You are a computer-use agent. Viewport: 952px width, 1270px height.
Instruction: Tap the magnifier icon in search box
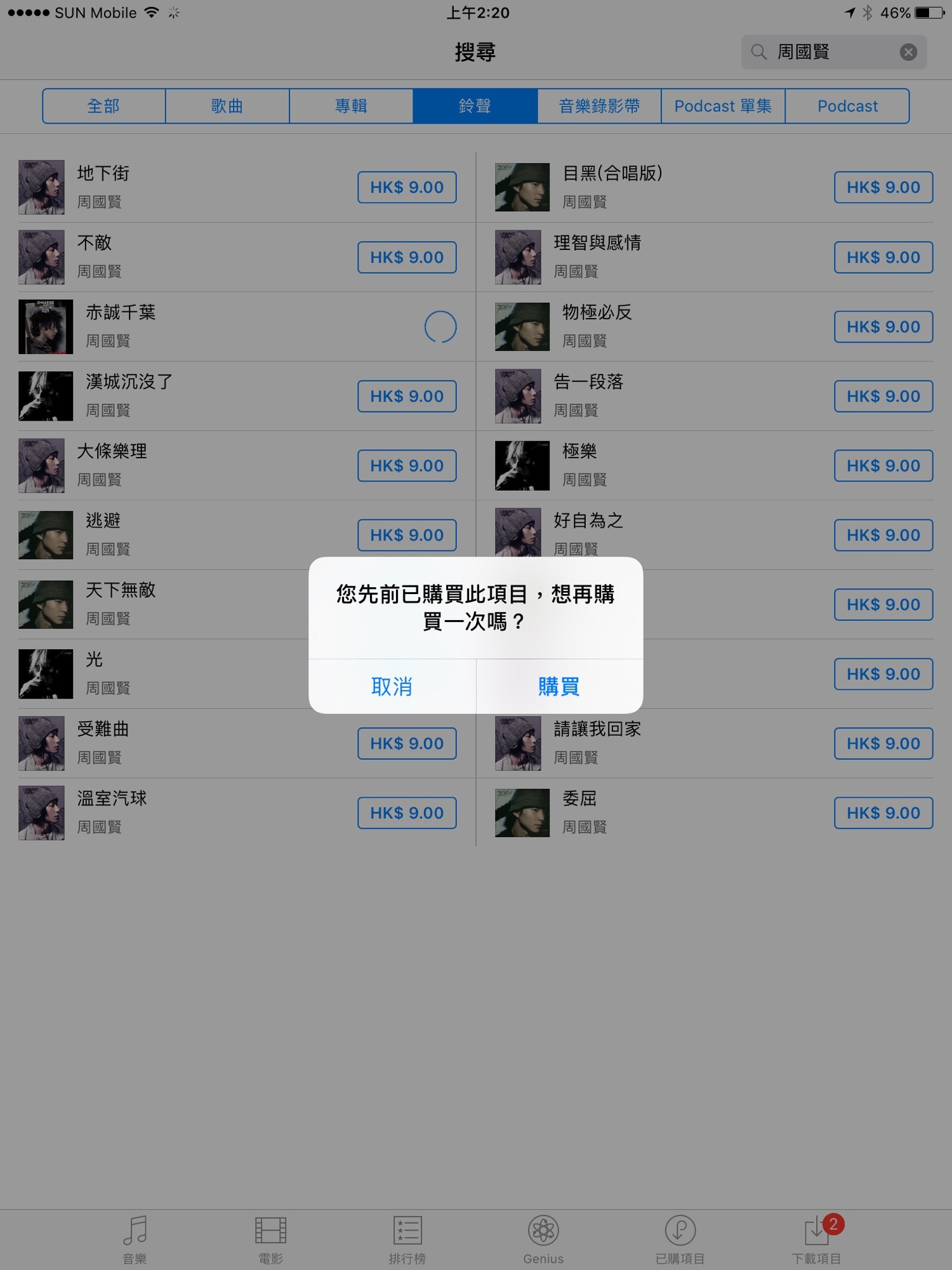[x=758, y=52]
